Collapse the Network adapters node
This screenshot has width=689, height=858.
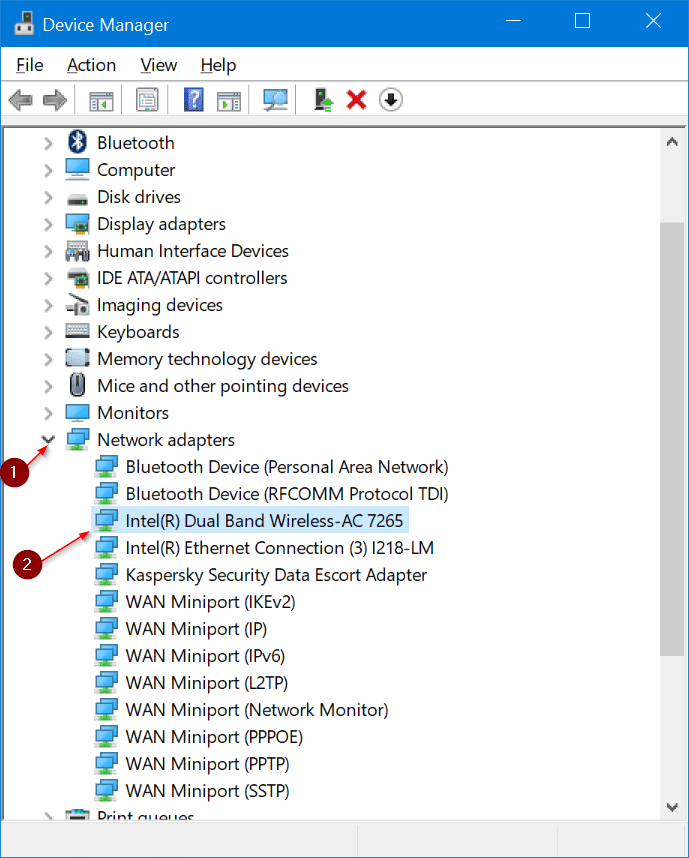[48, 439]
